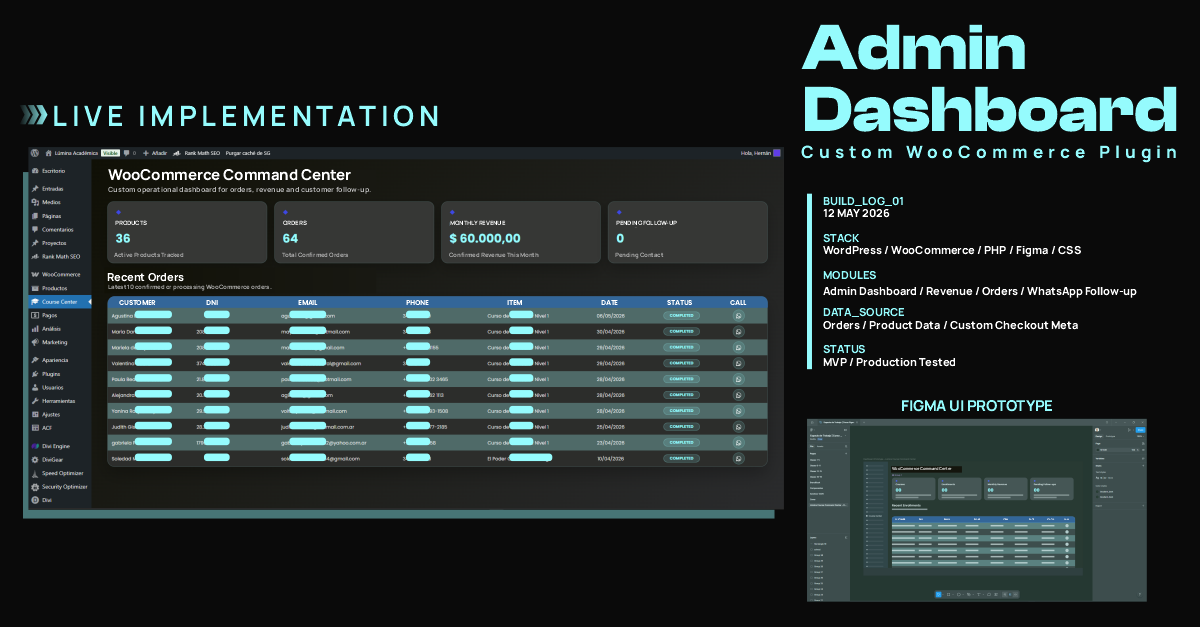Click the MONTHLY REVENUE stat card

click(521, 232)
